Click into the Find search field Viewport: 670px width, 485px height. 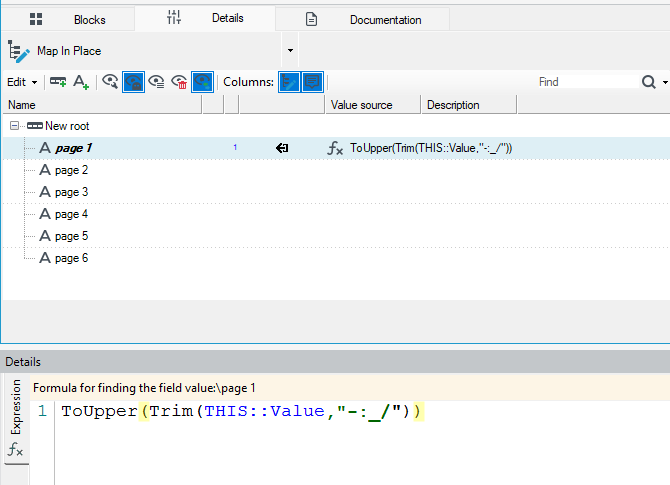coord(587,82)
